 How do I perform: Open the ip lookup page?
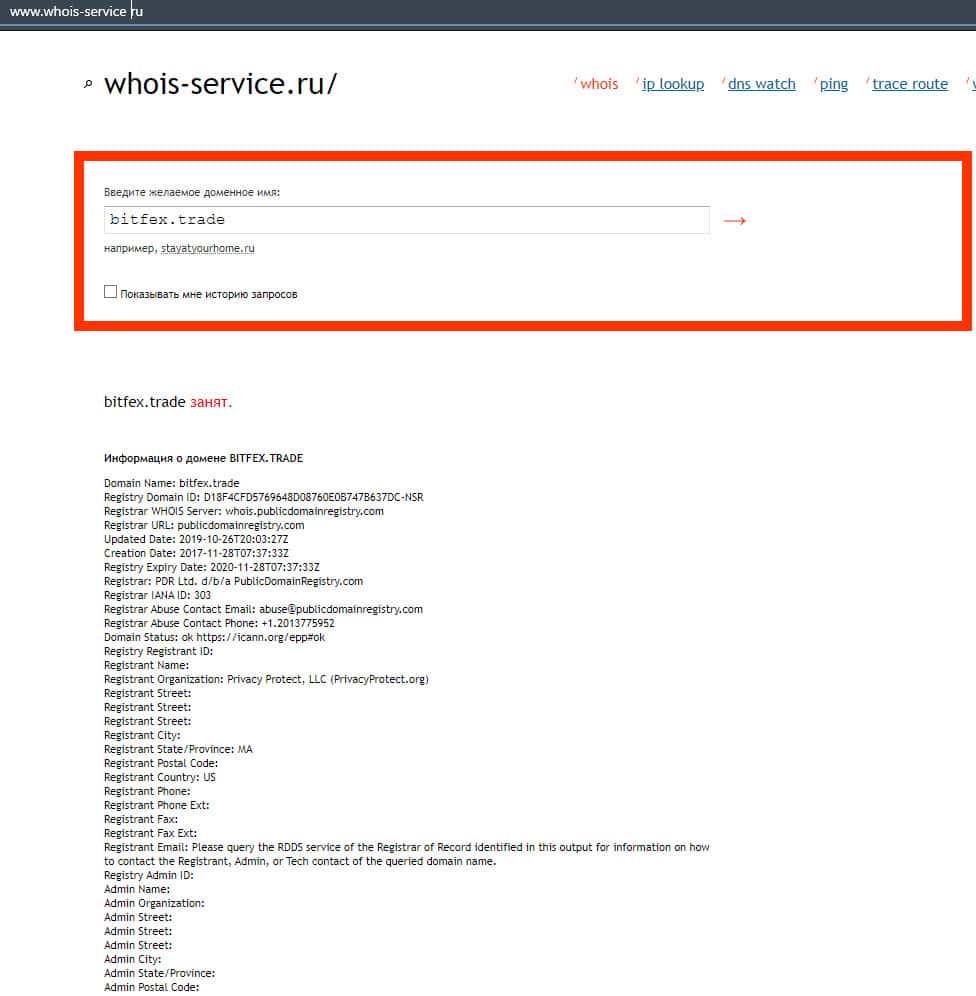(672, 84)
